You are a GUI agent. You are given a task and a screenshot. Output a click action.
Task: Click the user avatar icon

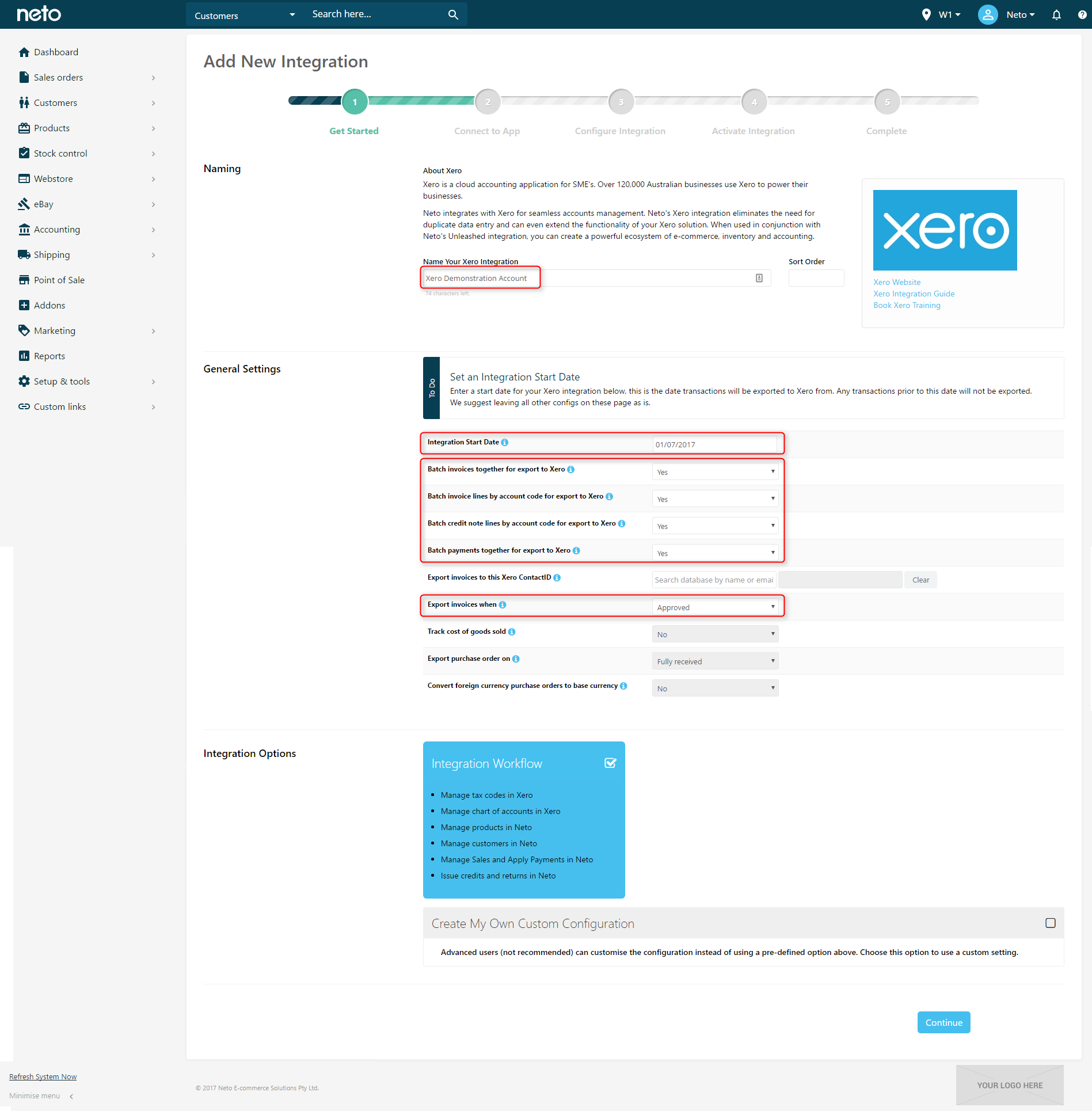click(x=988, y=14)
